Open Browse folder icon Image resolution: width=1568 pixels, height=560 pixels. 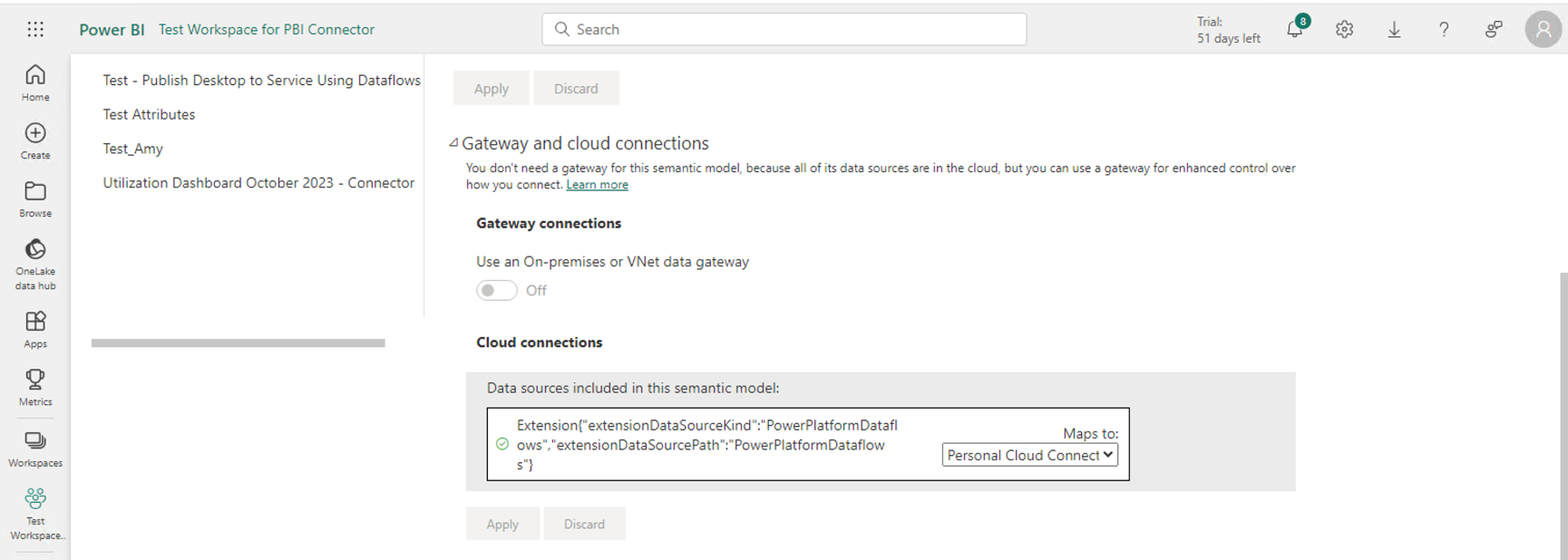point(35,198)
